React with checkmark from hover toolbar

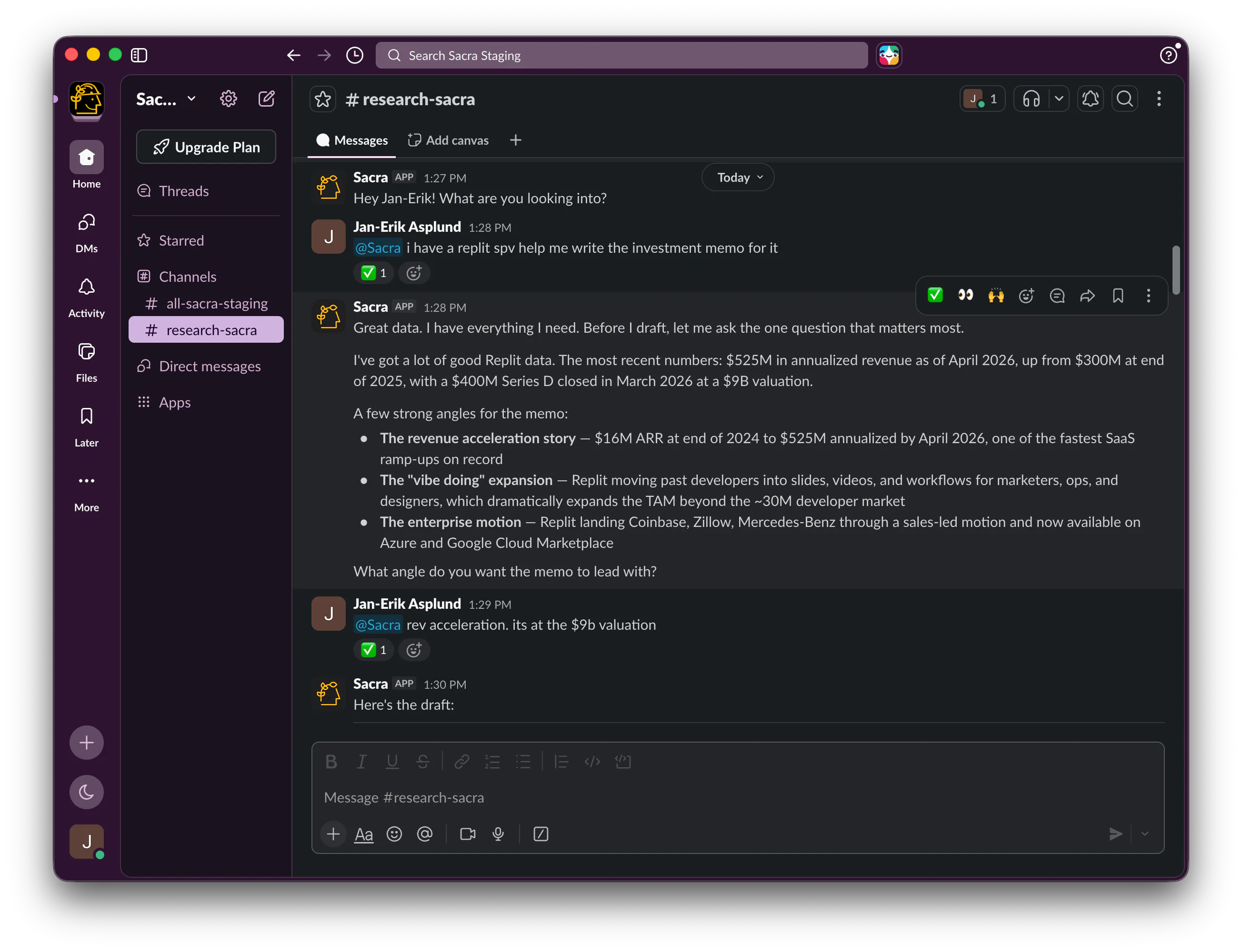coord(935,295)
